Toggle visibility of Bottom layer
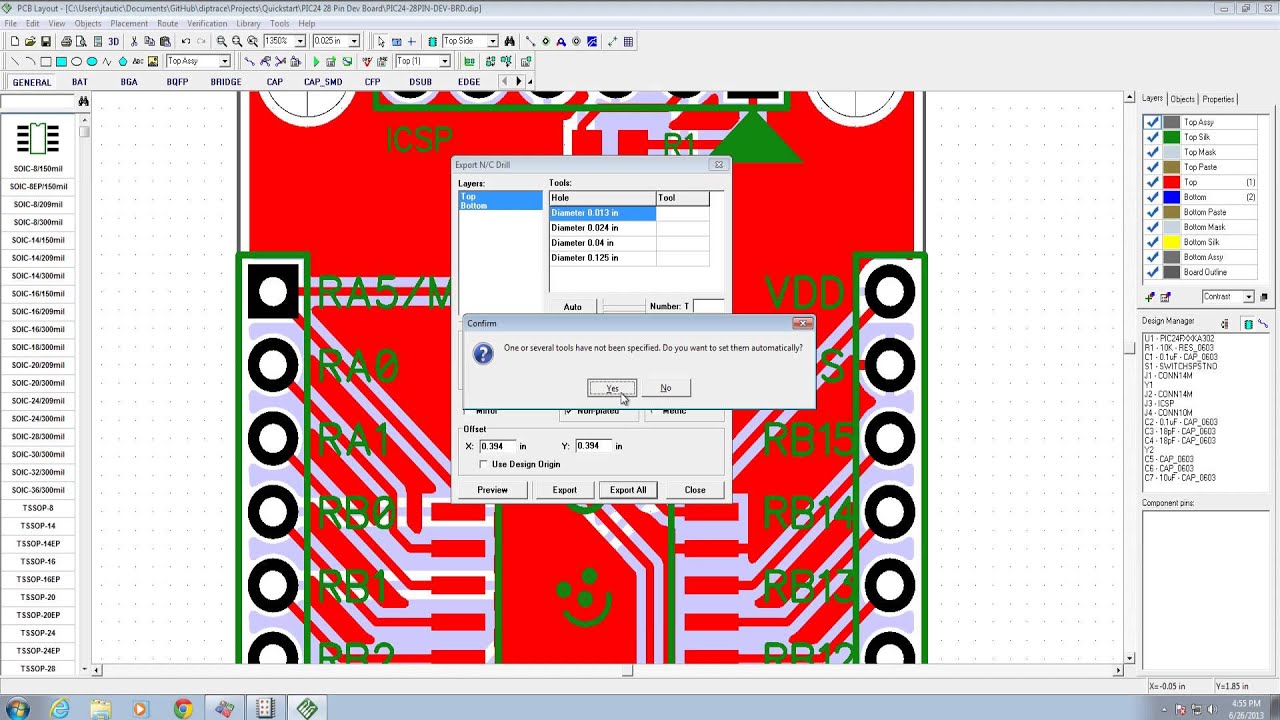 (1152, 197)
